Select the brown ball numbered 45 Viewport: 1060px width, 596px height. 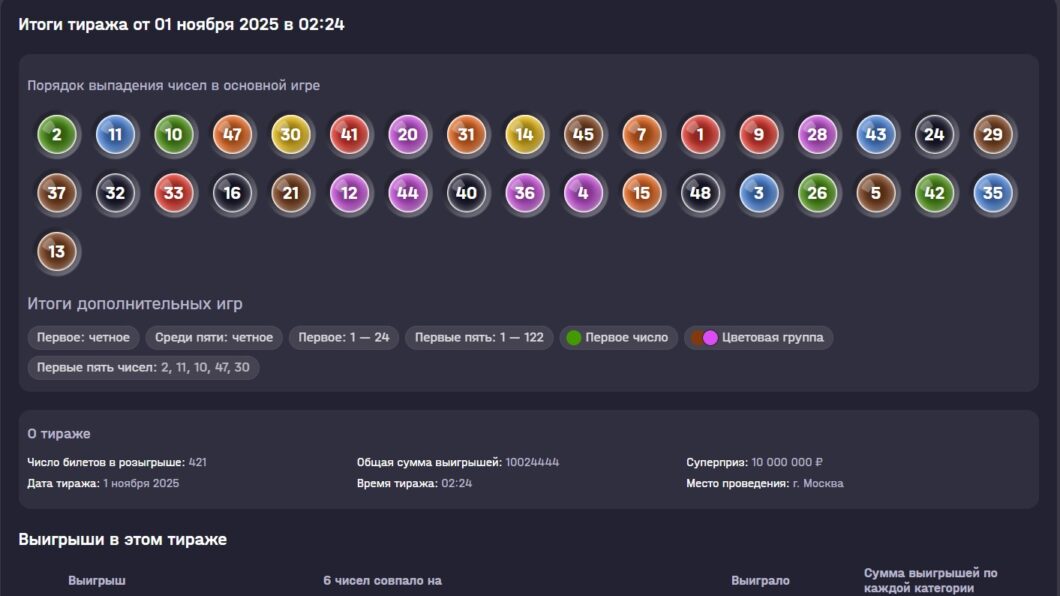coord(583,135)
